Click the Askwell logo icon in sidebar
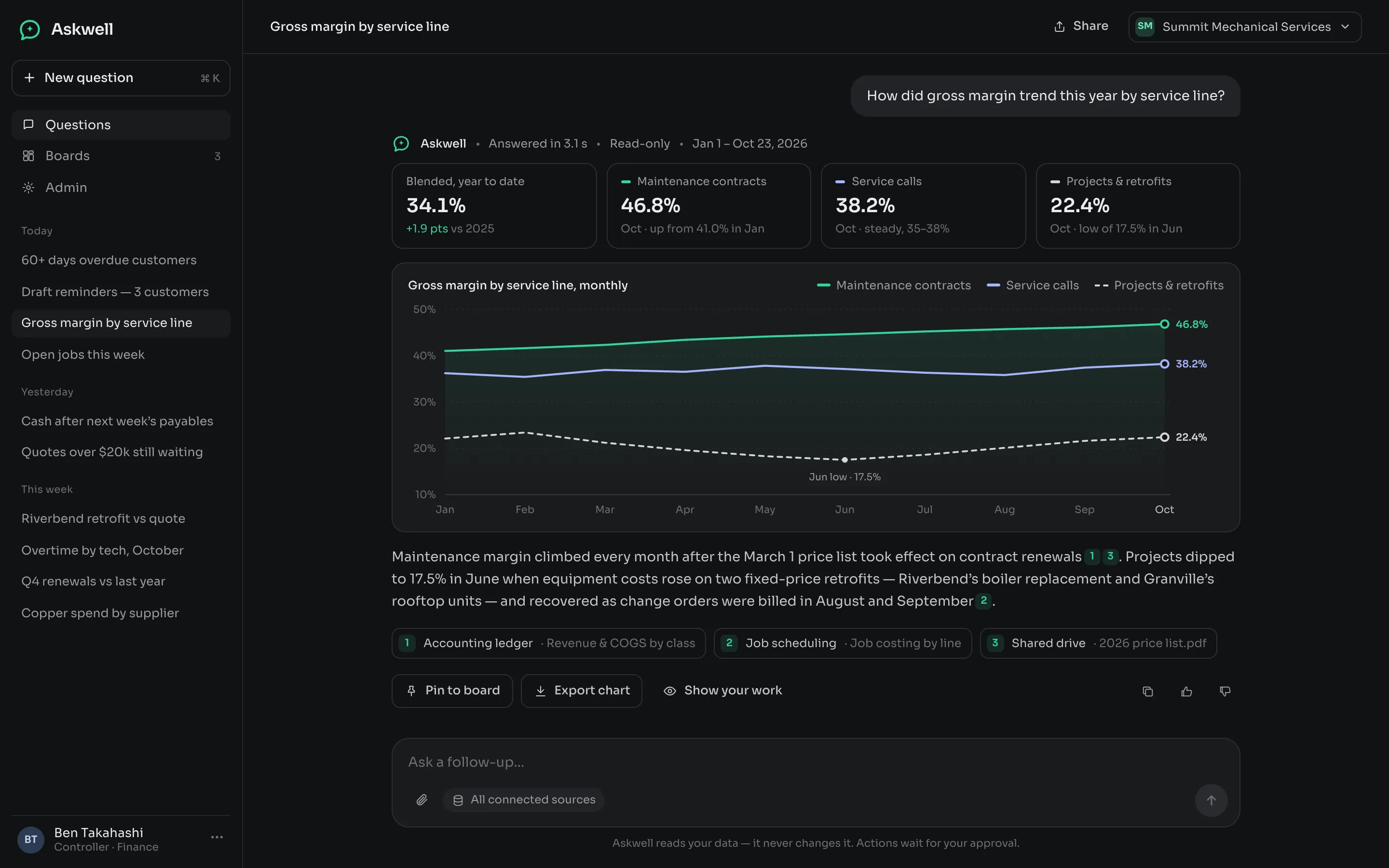Screen dimensions: 1389x868 (x=30, y=29)
